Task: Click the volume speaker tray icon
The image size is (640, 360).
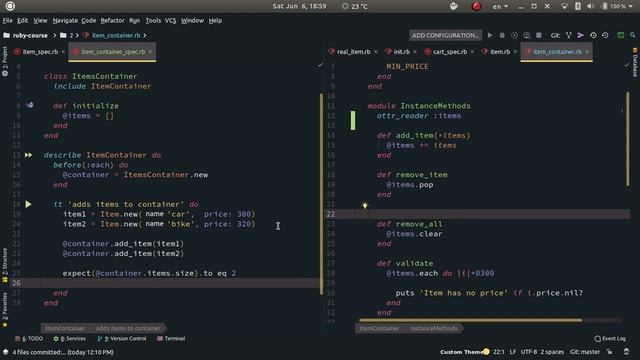Action: [591, 6]
